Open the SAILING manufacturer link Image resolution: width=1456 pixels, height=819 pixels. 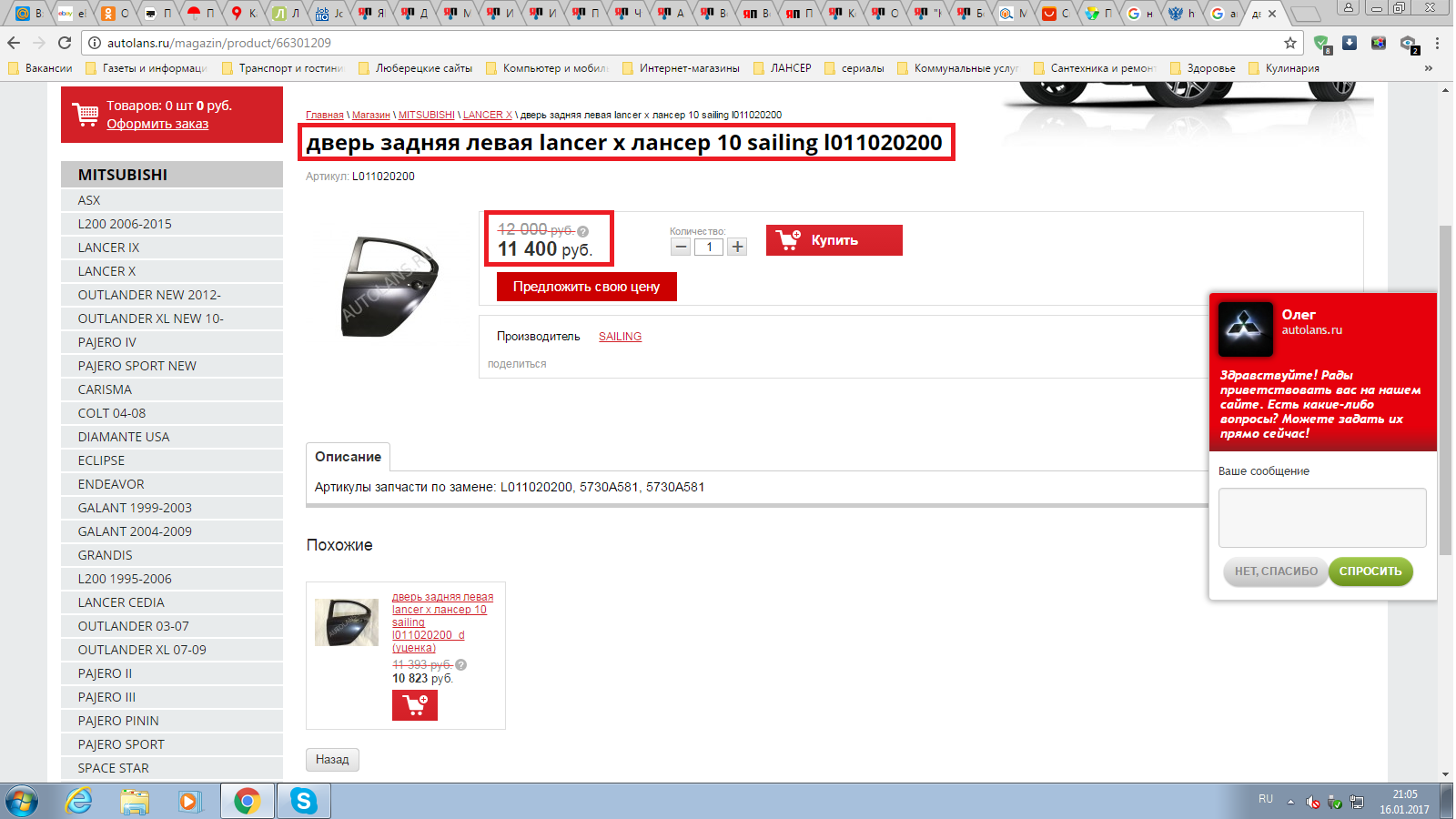point(620,337)
